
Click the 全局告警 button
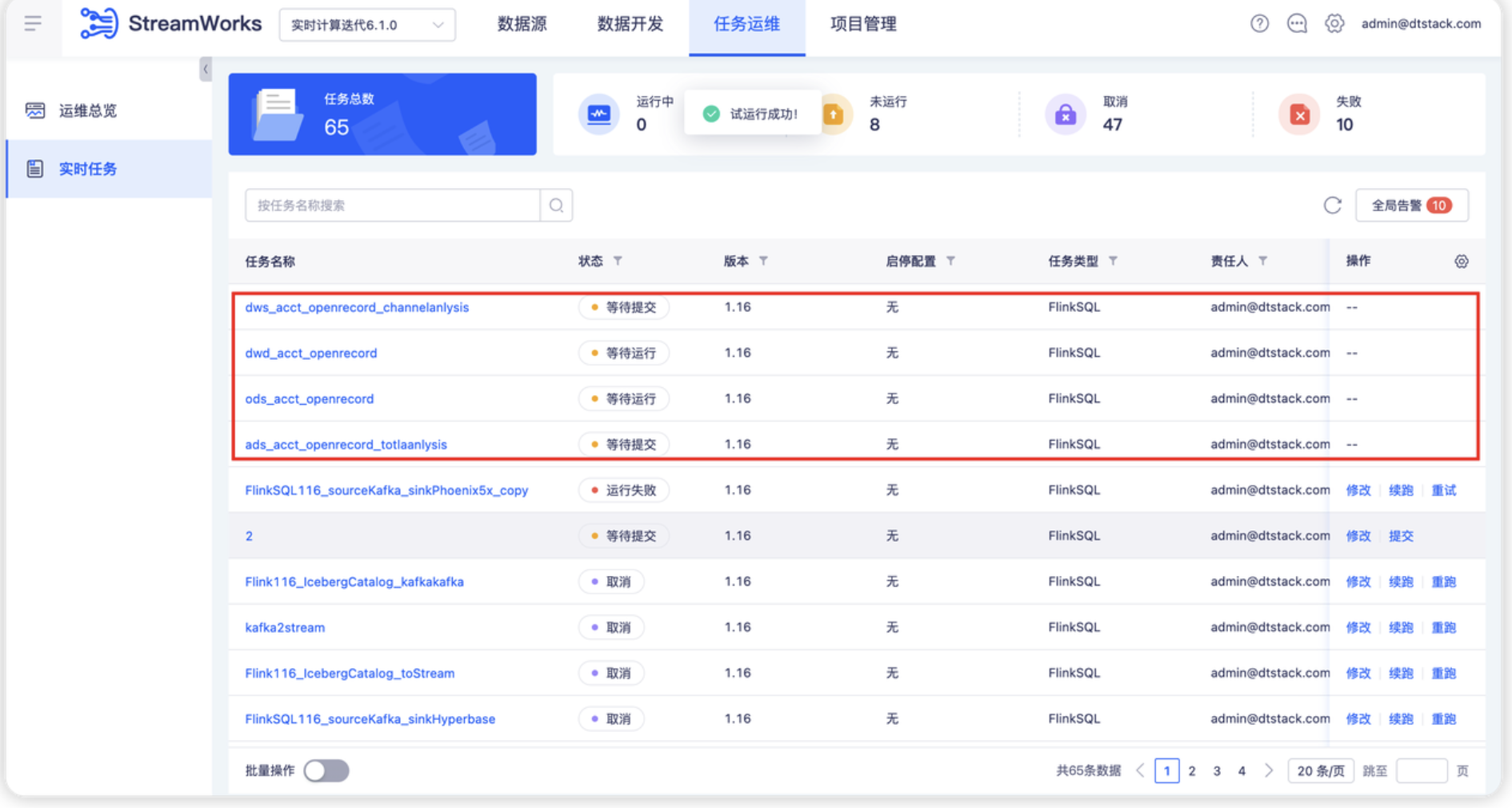[1411, 206]
